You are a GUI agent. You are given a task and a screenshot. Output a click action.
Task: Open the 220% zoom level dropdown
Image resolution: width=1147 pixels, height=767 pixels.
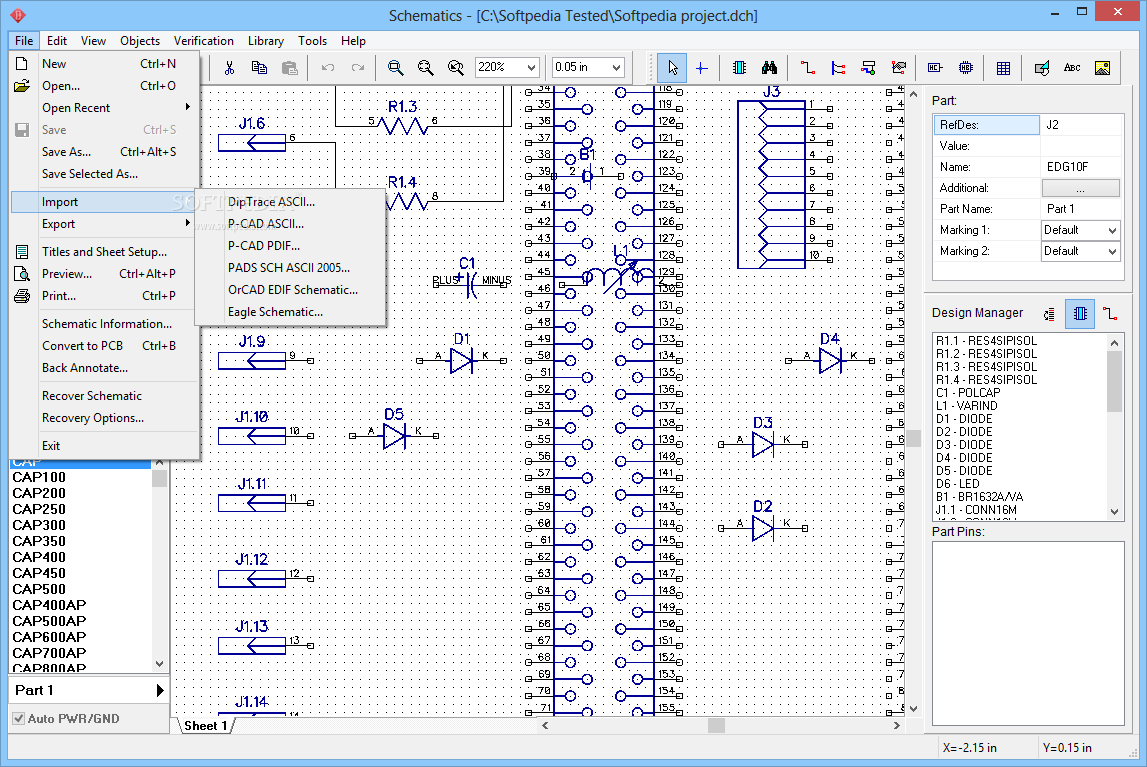pyautogui.click(x=531, y=67)
